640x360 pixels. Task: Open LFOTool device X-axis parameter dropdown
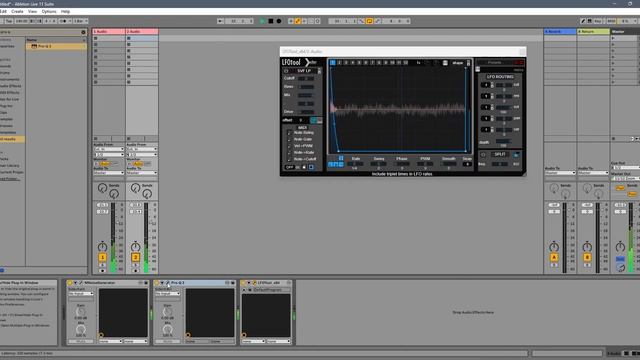click(253, 341)
